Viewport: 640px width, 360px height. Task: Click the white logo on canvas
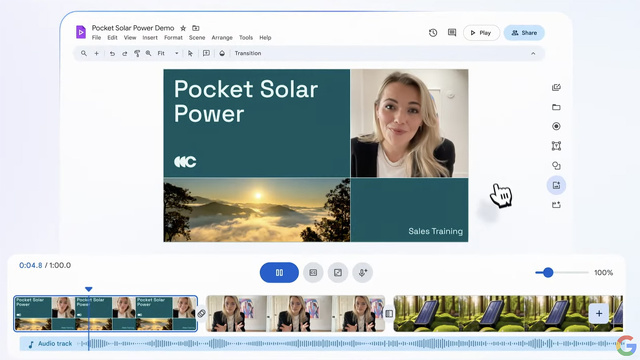185,162
